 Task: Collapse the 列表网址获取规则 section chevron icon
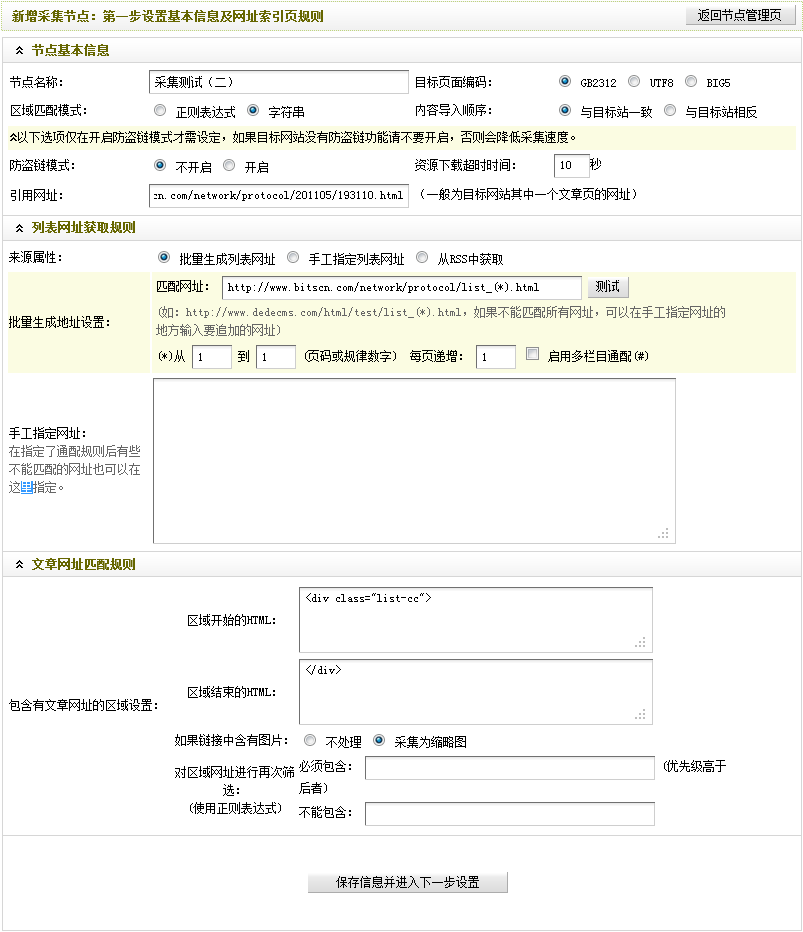click(x=19, y=228)
